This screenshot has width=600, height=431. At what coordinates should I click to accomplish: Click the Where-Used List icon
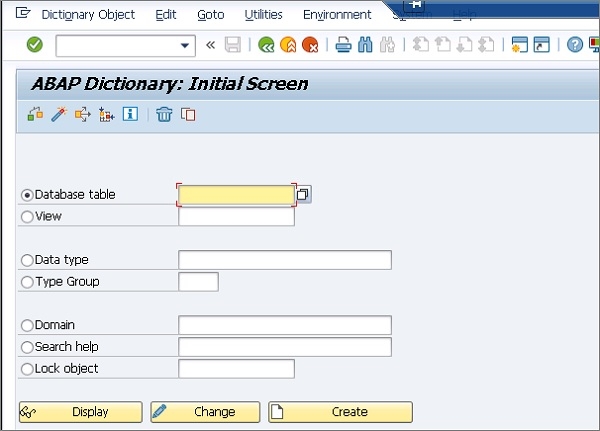(x=83, y=114)
